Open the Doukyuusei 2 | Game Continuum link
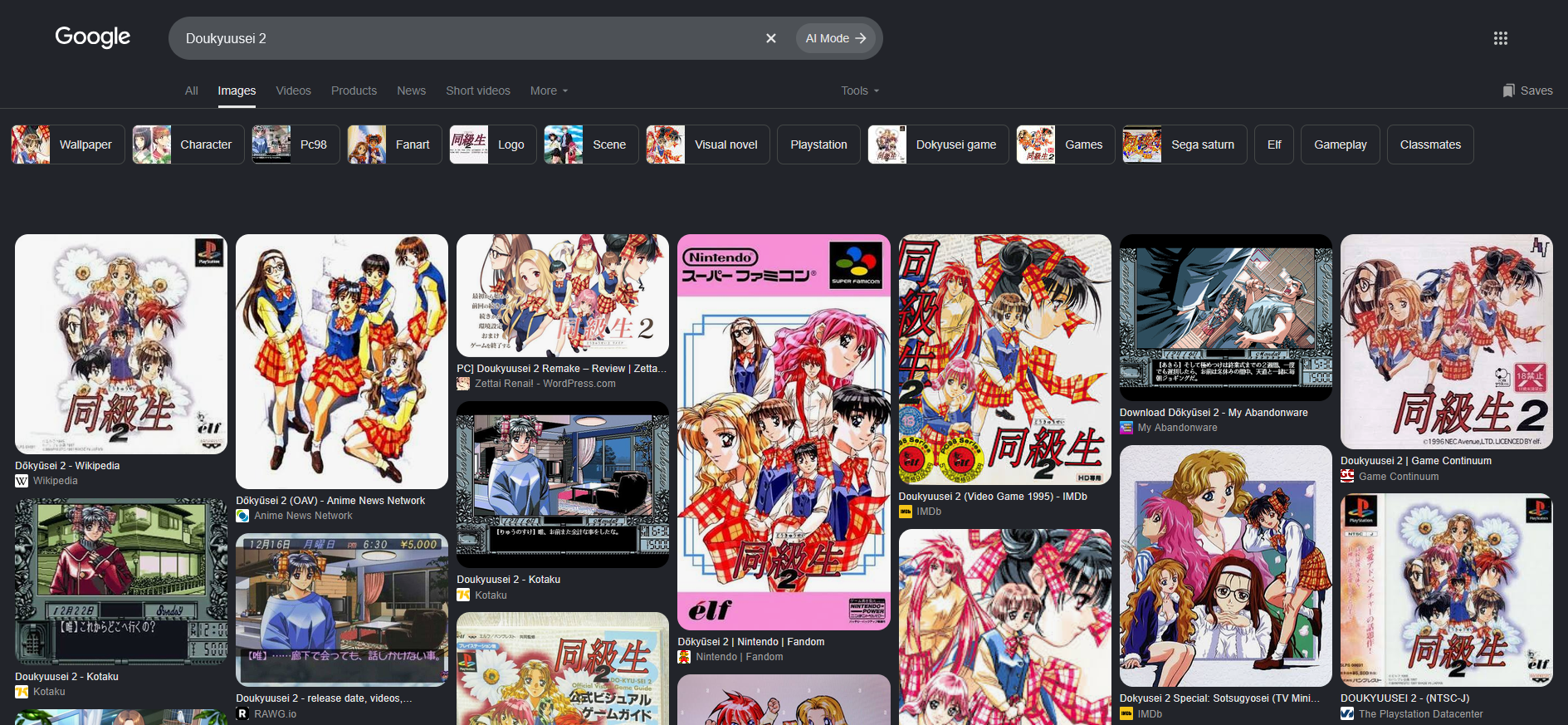 coord(1416,461)
